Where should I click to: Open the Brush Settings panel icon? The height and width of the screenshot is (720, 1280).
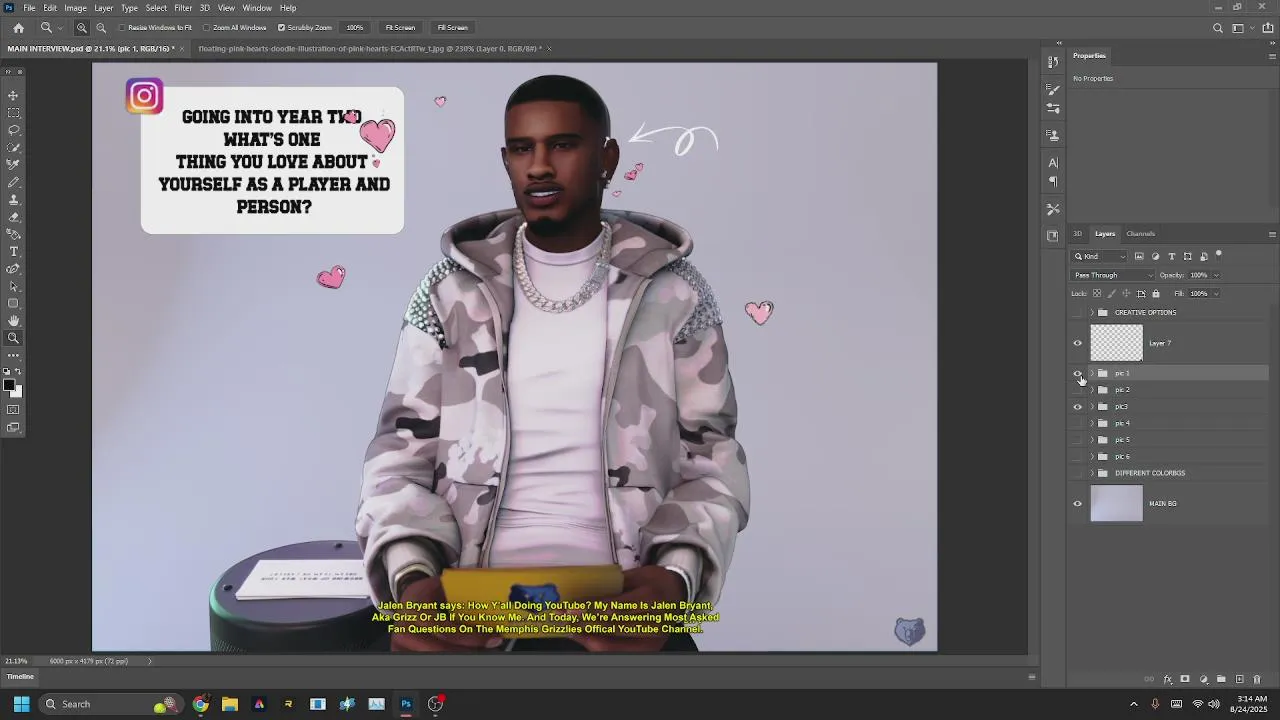pyautogui.click(x=1053, y=90)
